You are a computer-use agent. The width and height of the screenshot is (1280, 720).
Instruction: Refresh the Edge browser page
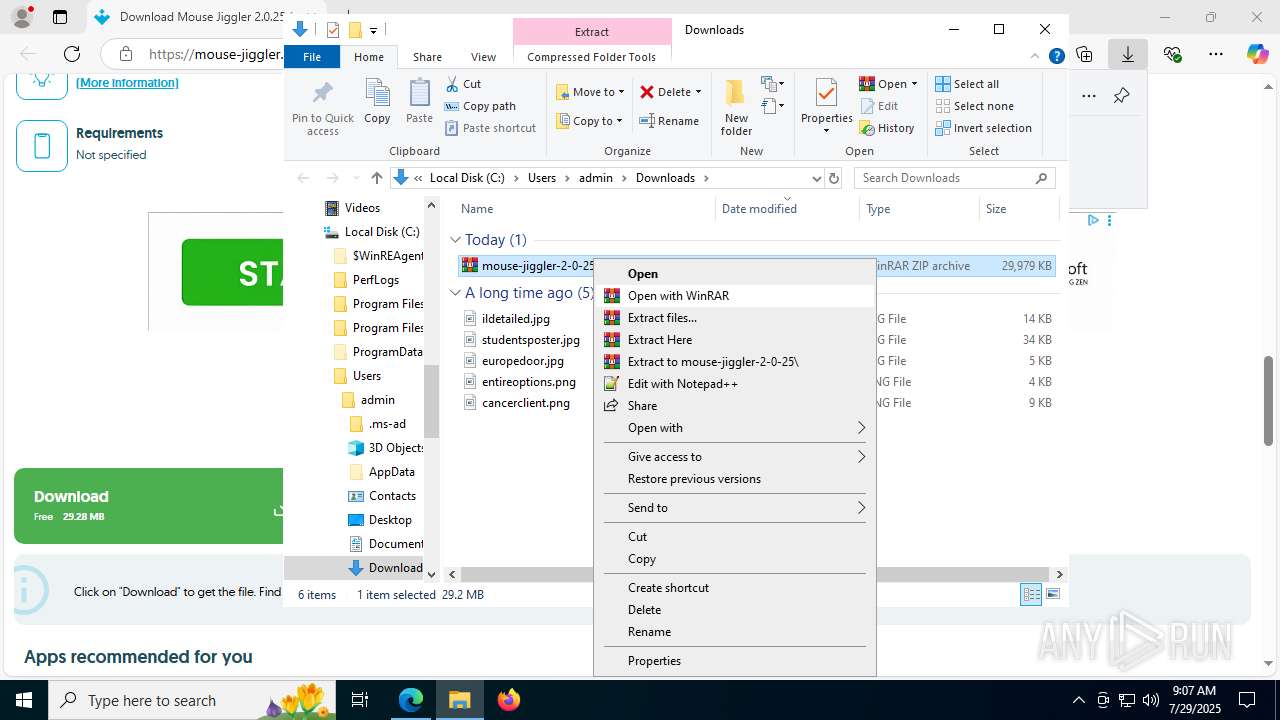click(x=72, y=54)
